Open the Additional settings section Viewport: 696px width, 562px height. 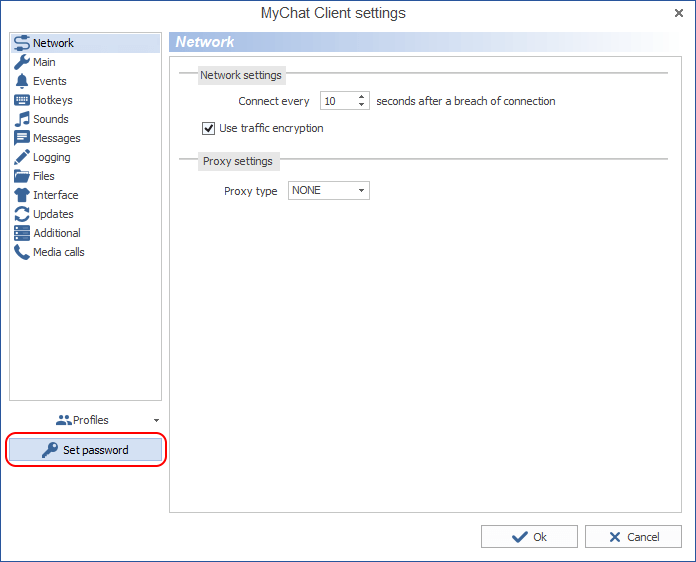pos(56,233)
